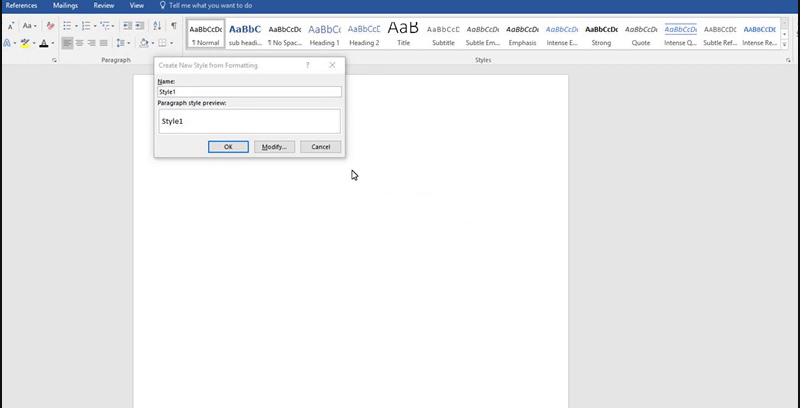Click the Increase Indent icon
This screenshot has height=408, width=800.
pos(142,26)
